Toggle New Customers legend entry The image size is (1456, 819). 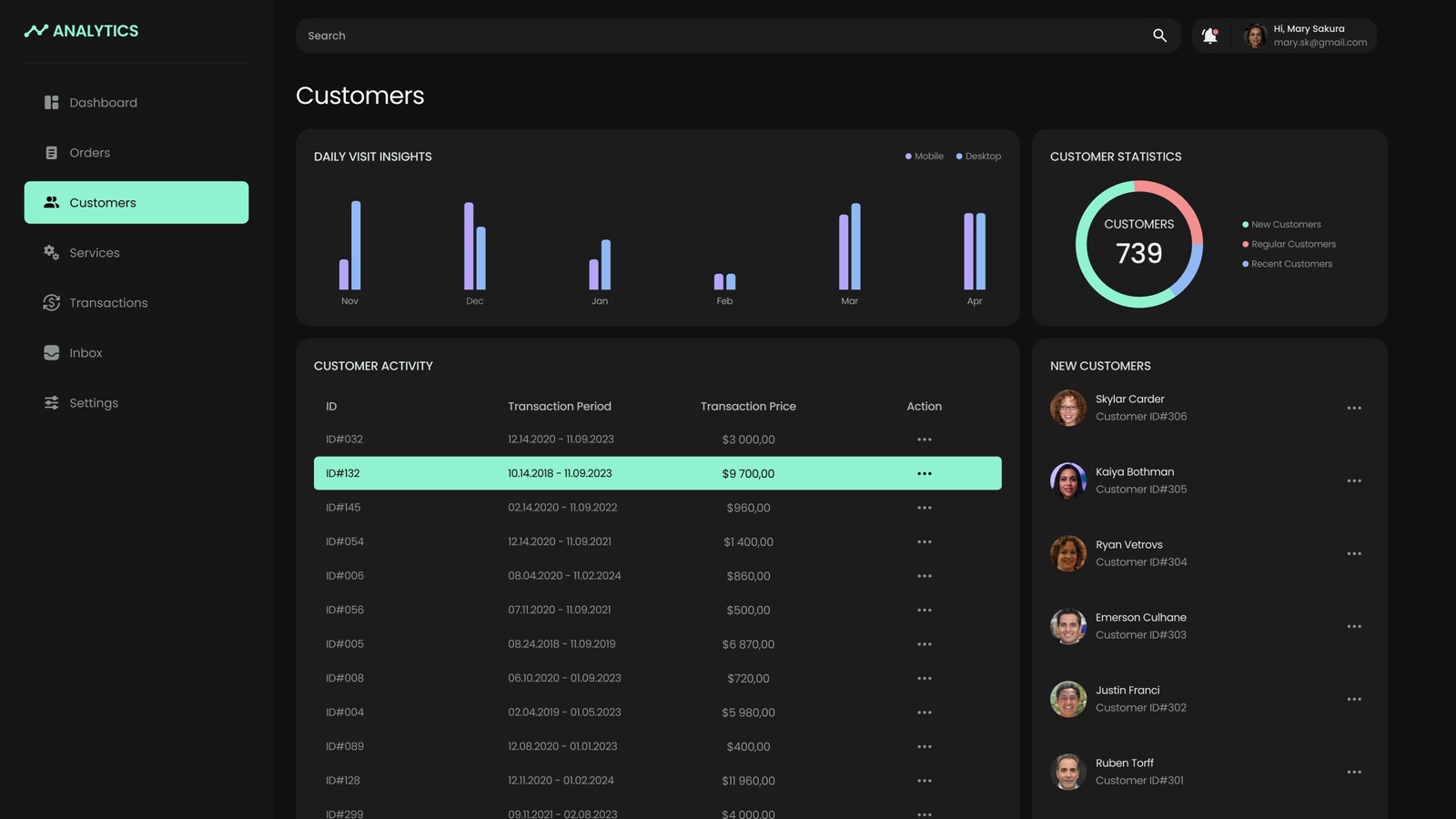[x=1285, y=225]
